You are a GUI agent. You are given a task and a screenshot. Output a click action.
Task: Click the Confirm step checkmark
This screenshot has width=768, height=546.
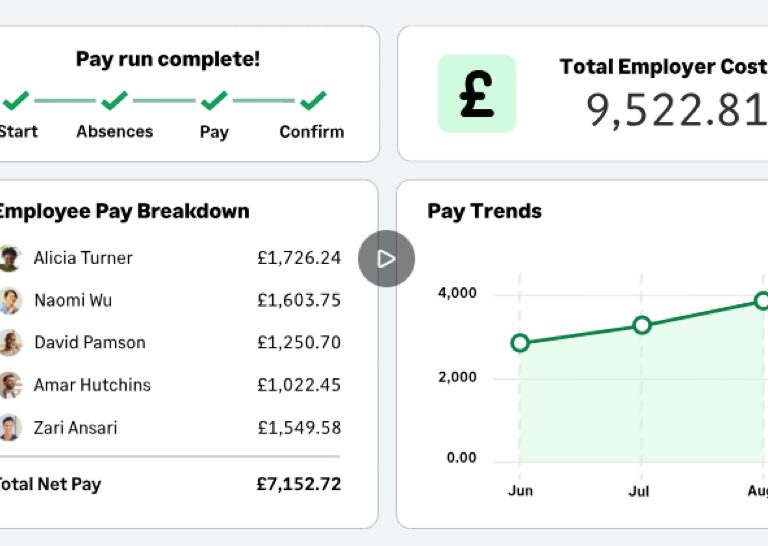point(313,100)
